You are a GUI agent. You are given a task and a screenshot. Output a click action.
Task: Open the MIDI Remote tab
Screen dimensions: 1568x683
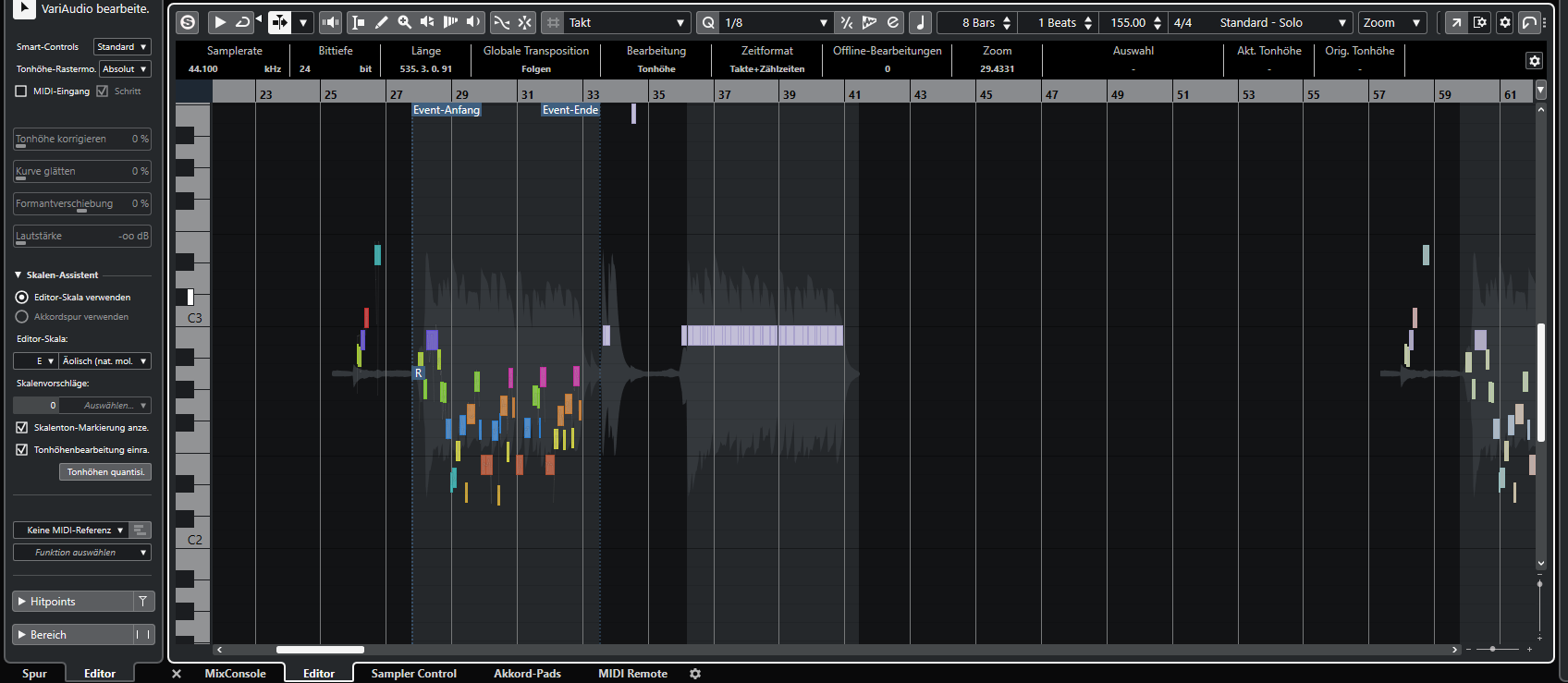point(632,673)
